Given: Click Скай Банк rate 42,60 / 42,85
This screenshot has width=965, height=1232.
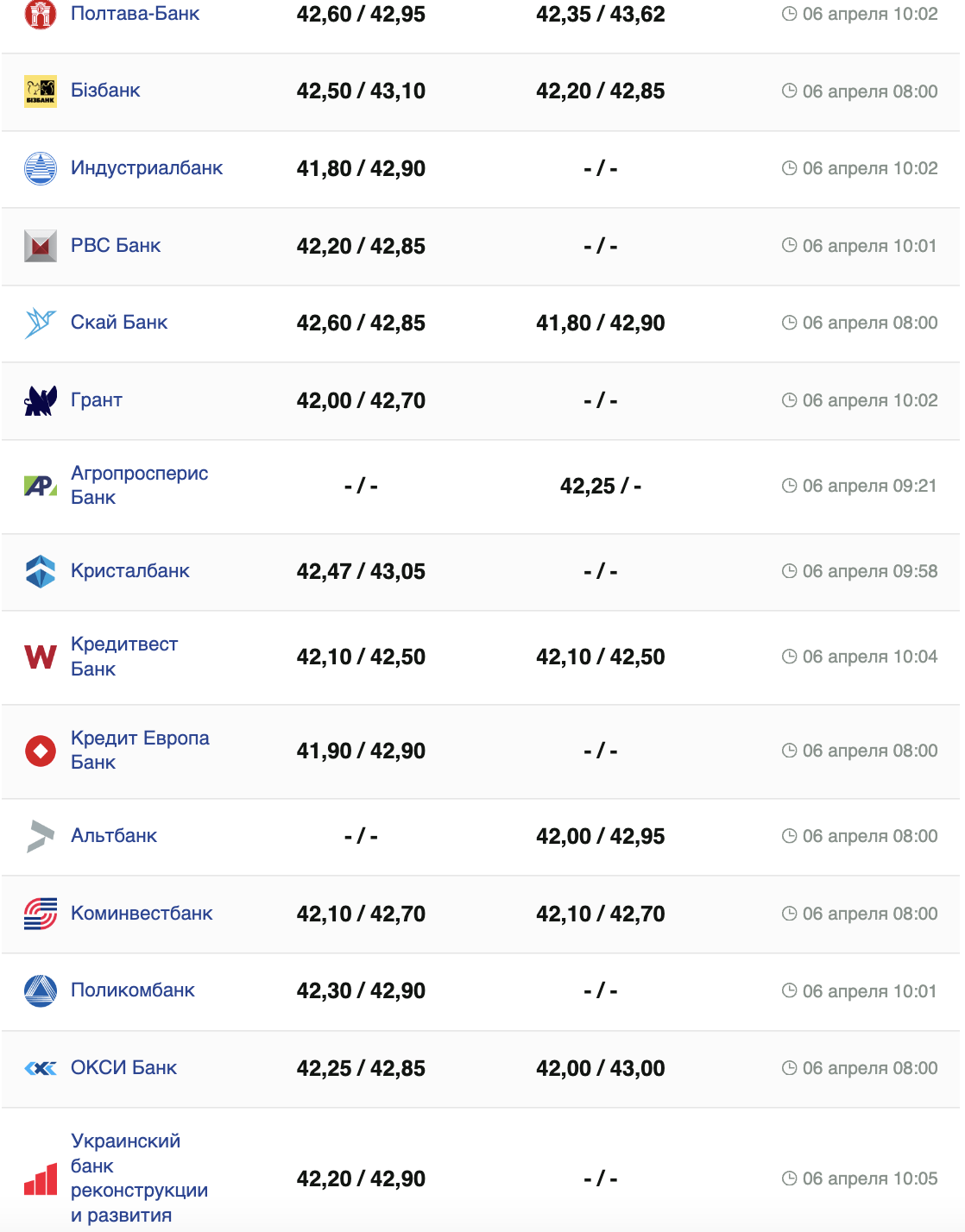Looking at the screenshot, I should (361, 323).
